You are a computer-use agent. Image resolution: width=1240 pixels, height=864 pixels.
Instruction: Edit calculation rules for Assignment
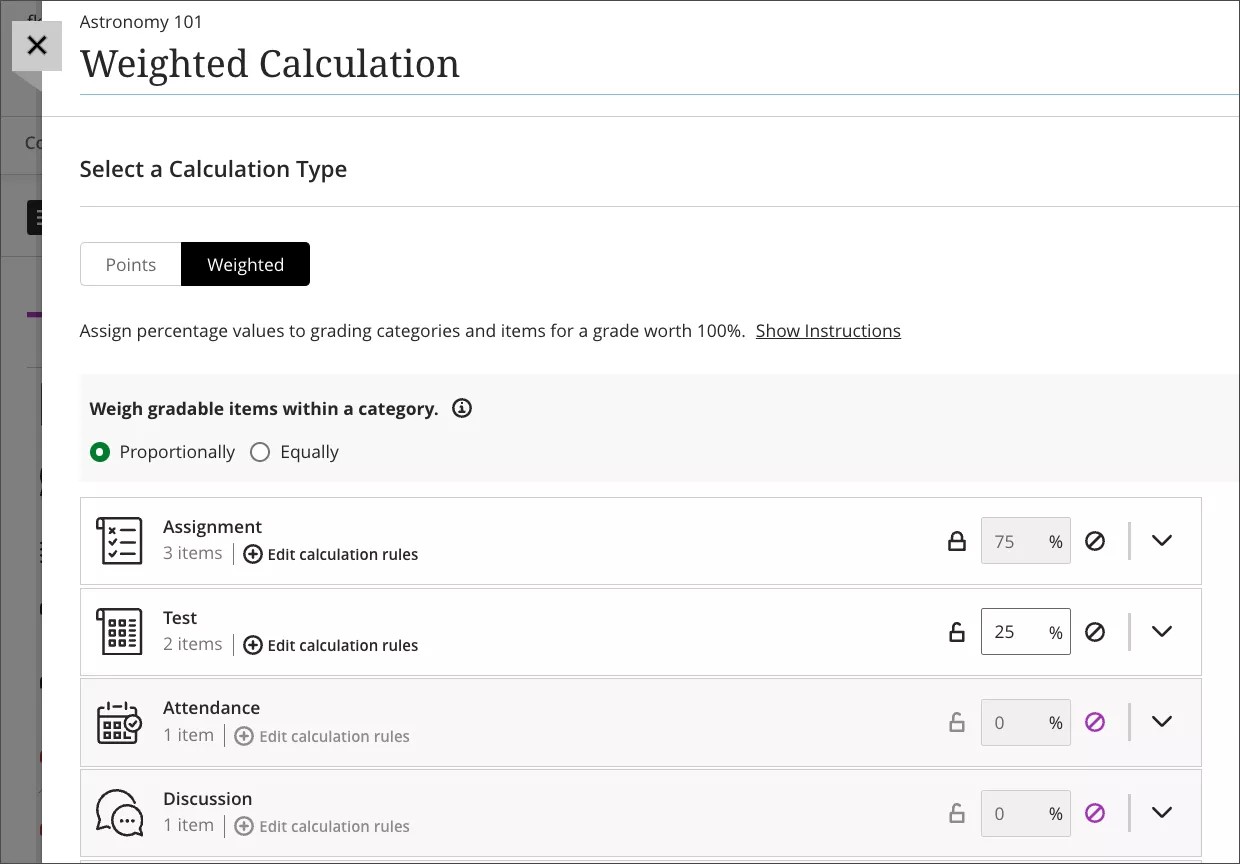(331, 554)
